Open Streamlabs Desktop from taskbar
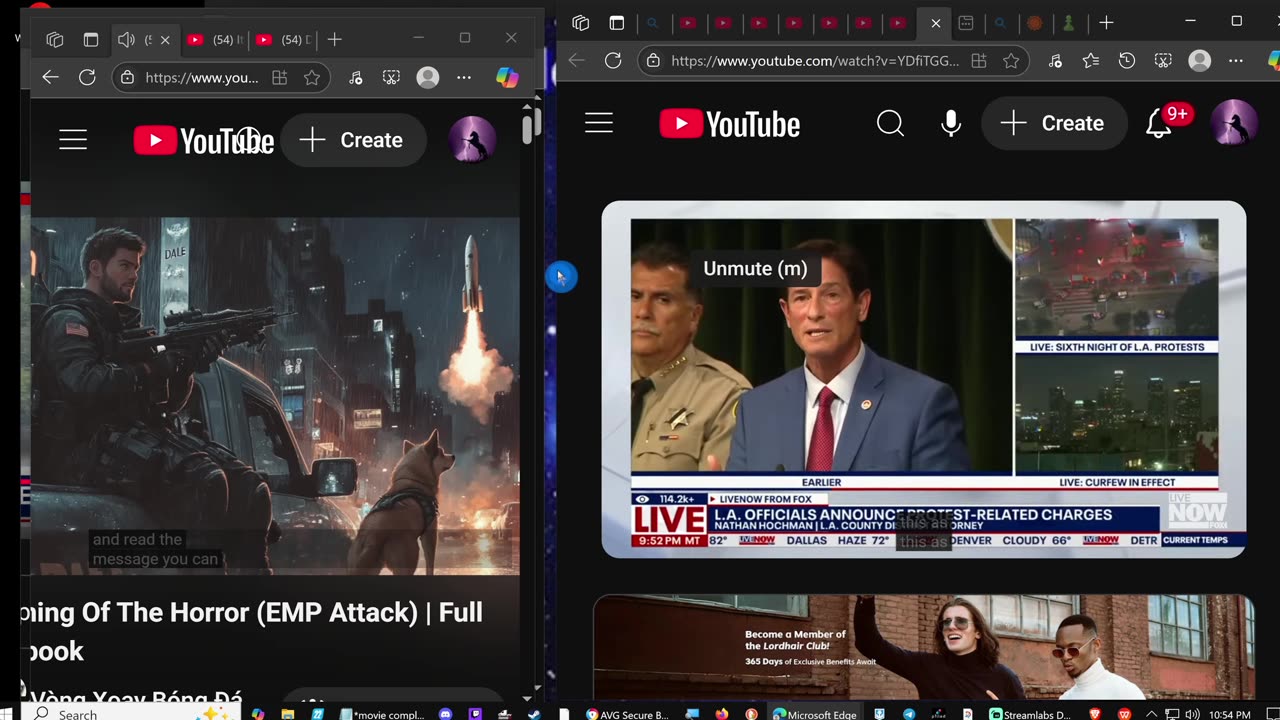 1030,714
